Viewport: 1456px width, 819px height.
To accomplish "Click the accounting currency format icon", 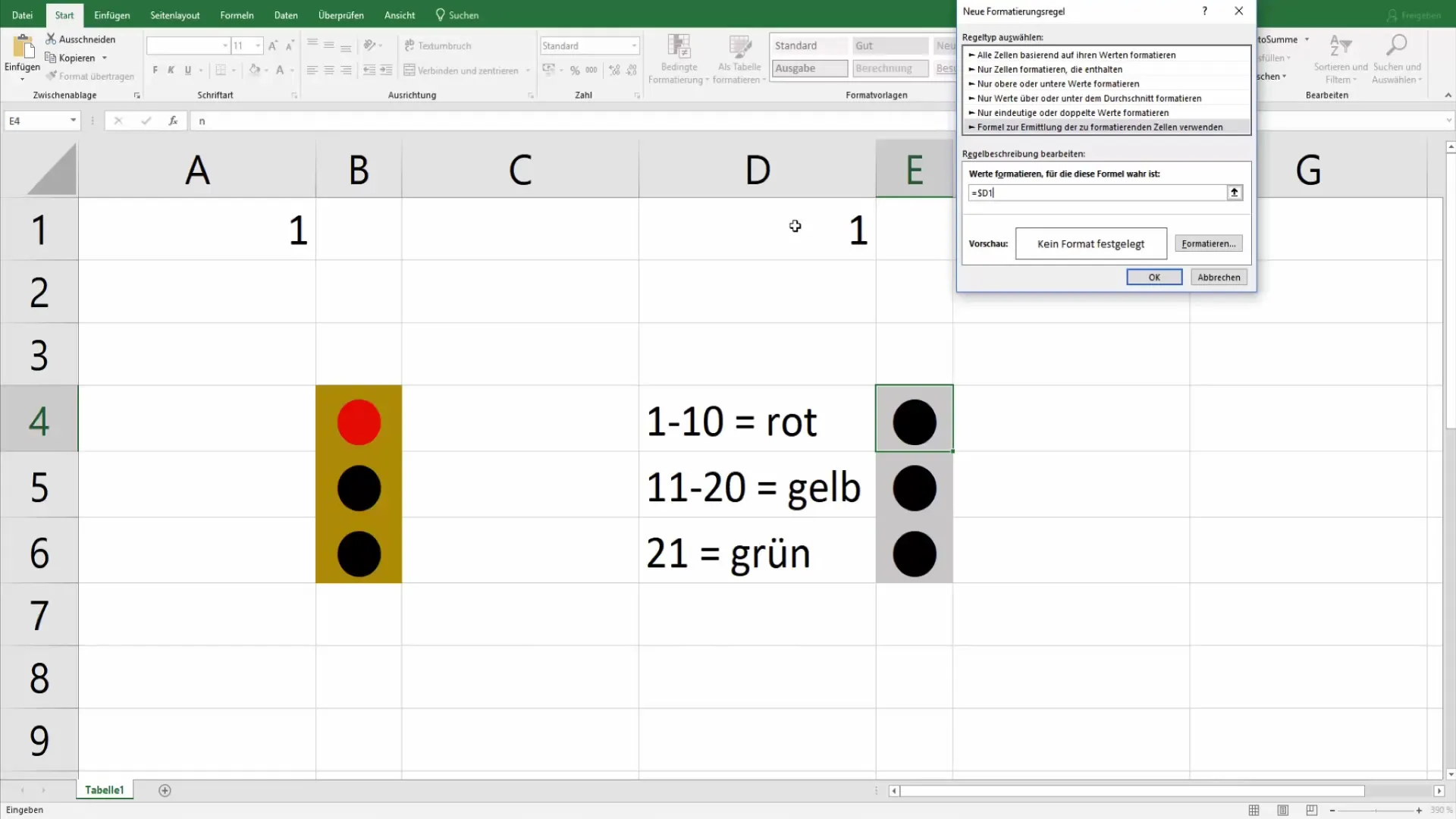I will pos(549,70).
